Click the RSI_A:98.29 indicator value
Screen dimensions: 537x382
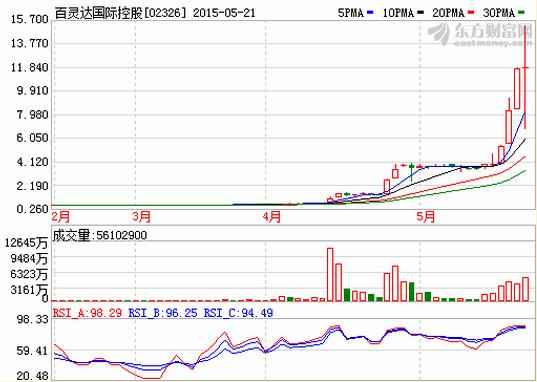(88, 313)
